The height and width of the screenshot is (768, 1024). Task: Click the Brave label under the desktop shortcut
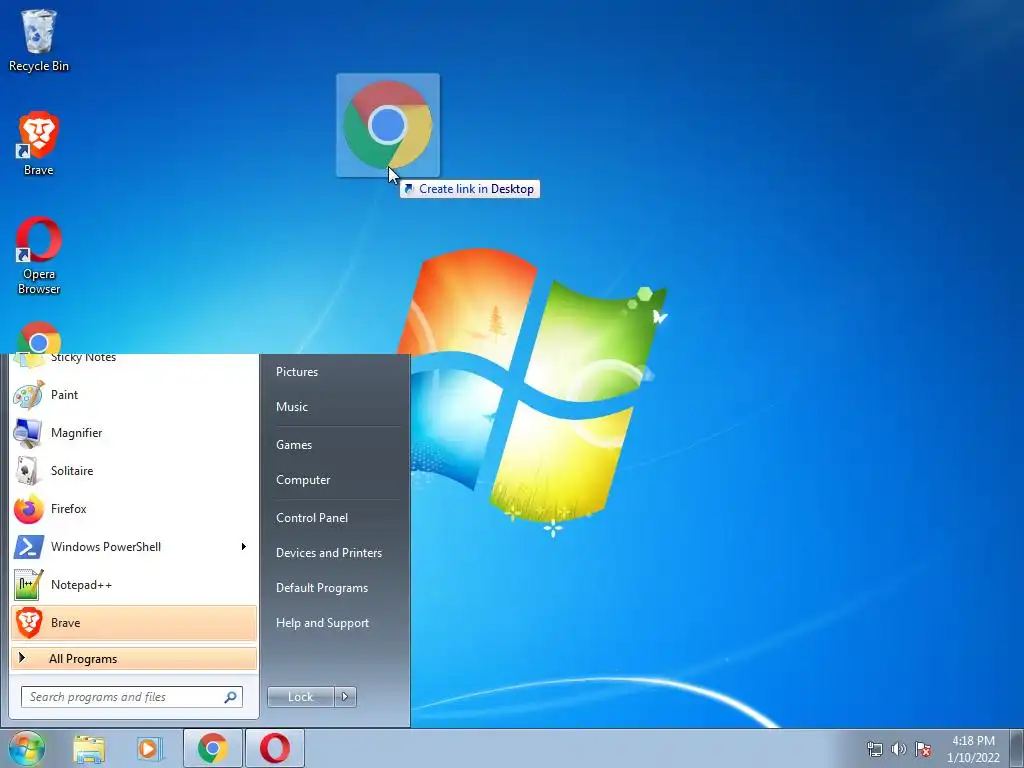point(39,170)
